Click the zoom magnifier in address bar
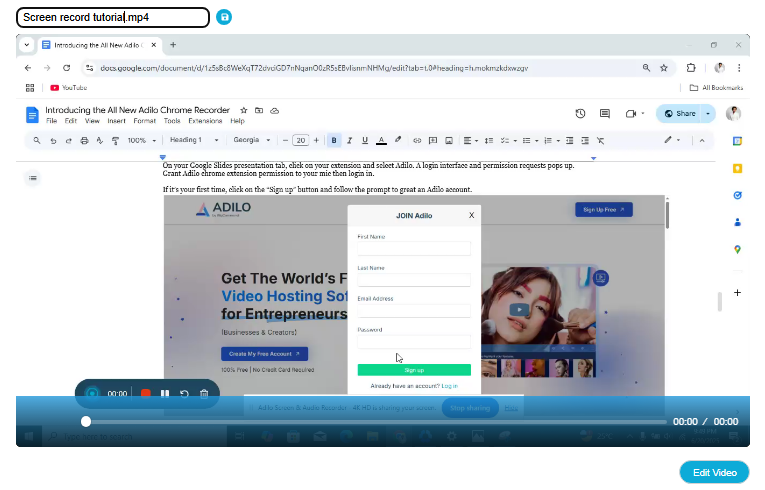The height and width of the screenshot is (490, 765). [646, 68]
